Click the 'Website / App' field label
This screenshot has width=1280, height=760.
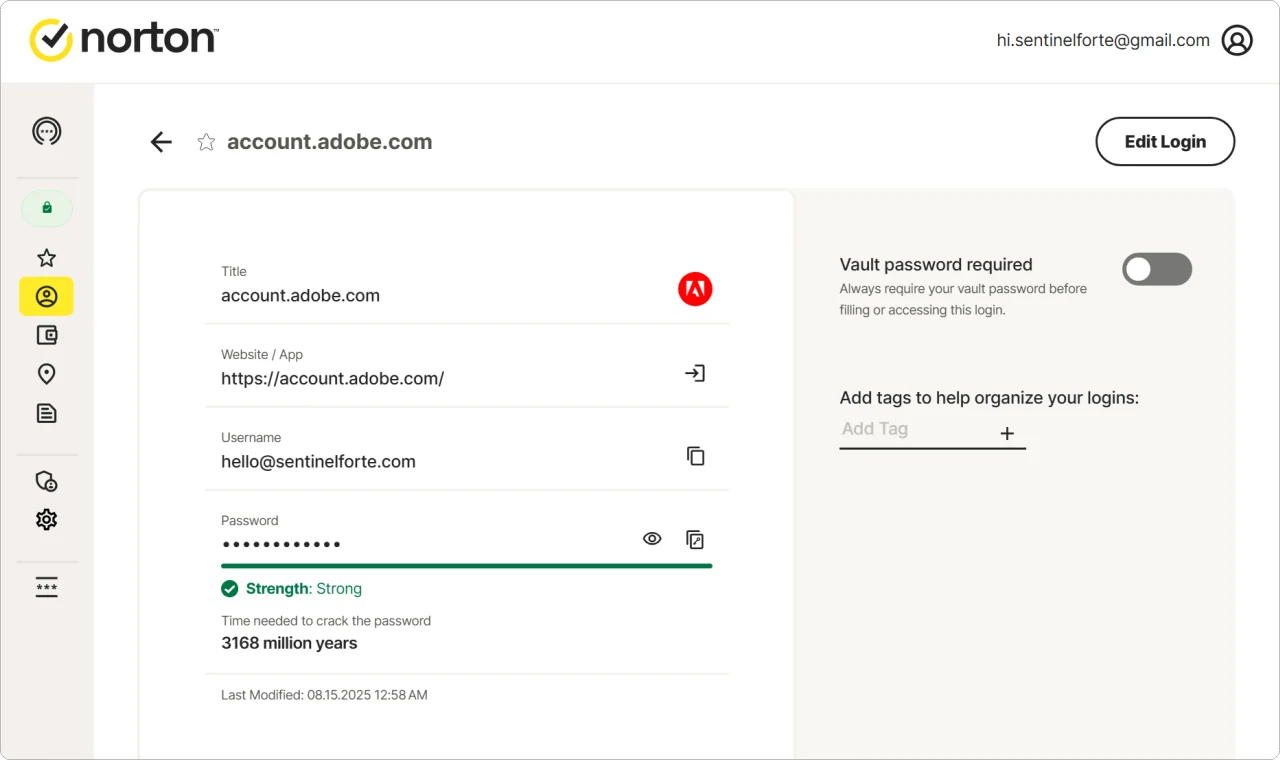coord(262,355)
